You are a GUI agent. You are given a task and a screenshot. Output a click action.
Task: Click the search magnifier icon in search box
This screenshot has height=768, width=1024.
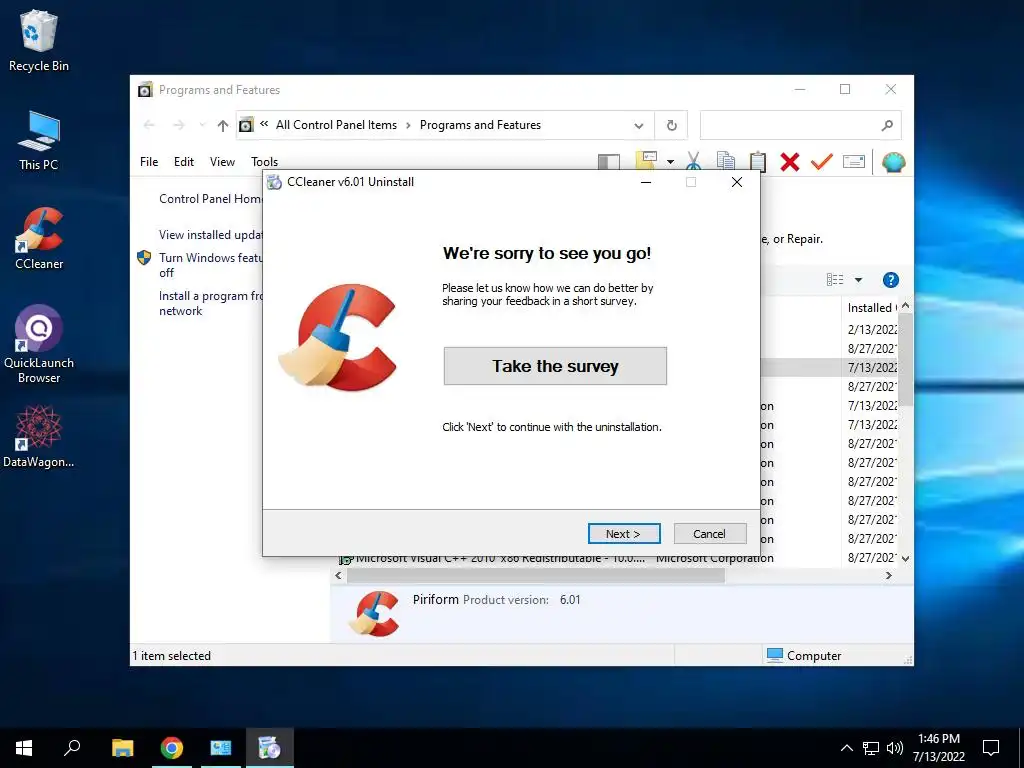pos(886,125)
